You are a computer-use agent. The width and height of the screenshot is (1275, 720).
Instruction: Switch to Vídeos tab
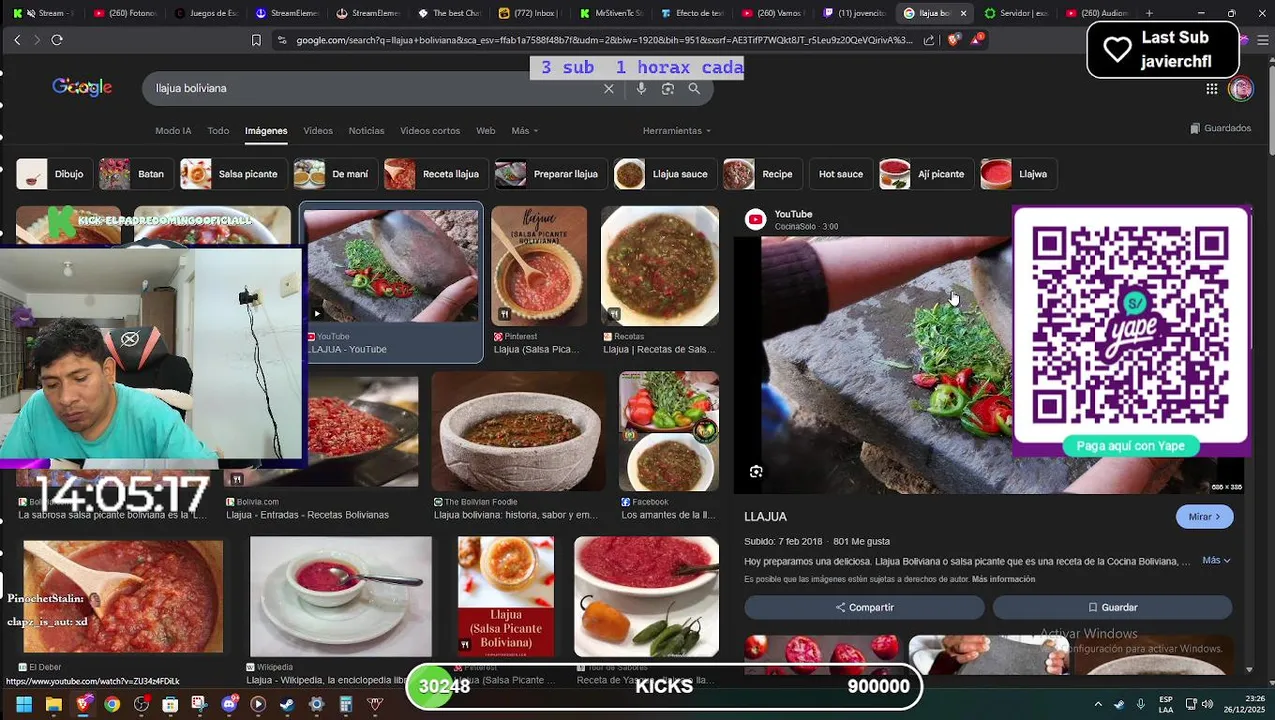pos(318,131)
